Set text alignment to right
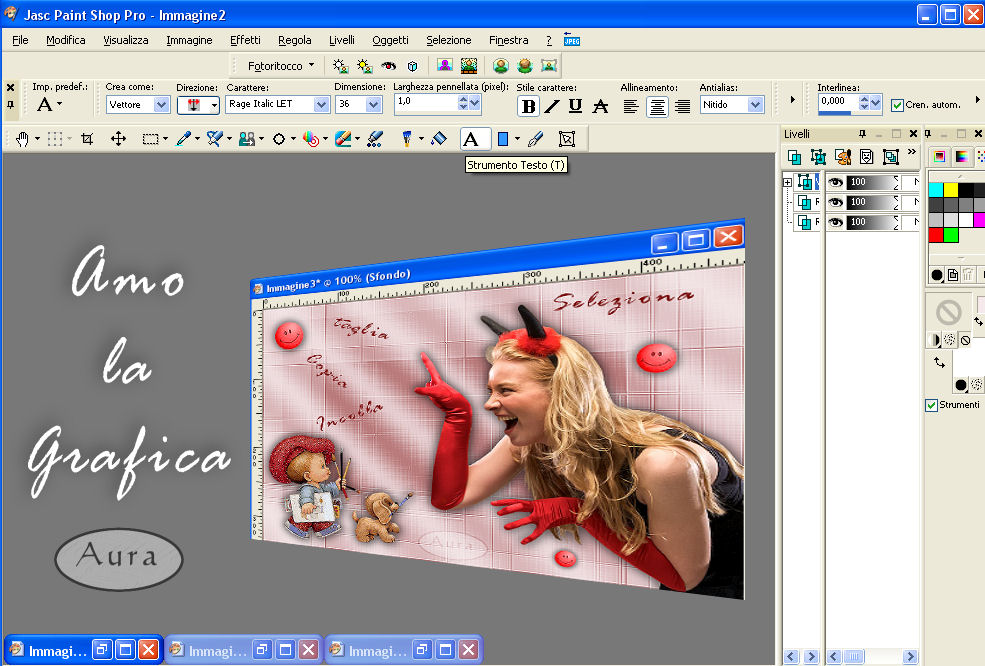 point(683,106)
